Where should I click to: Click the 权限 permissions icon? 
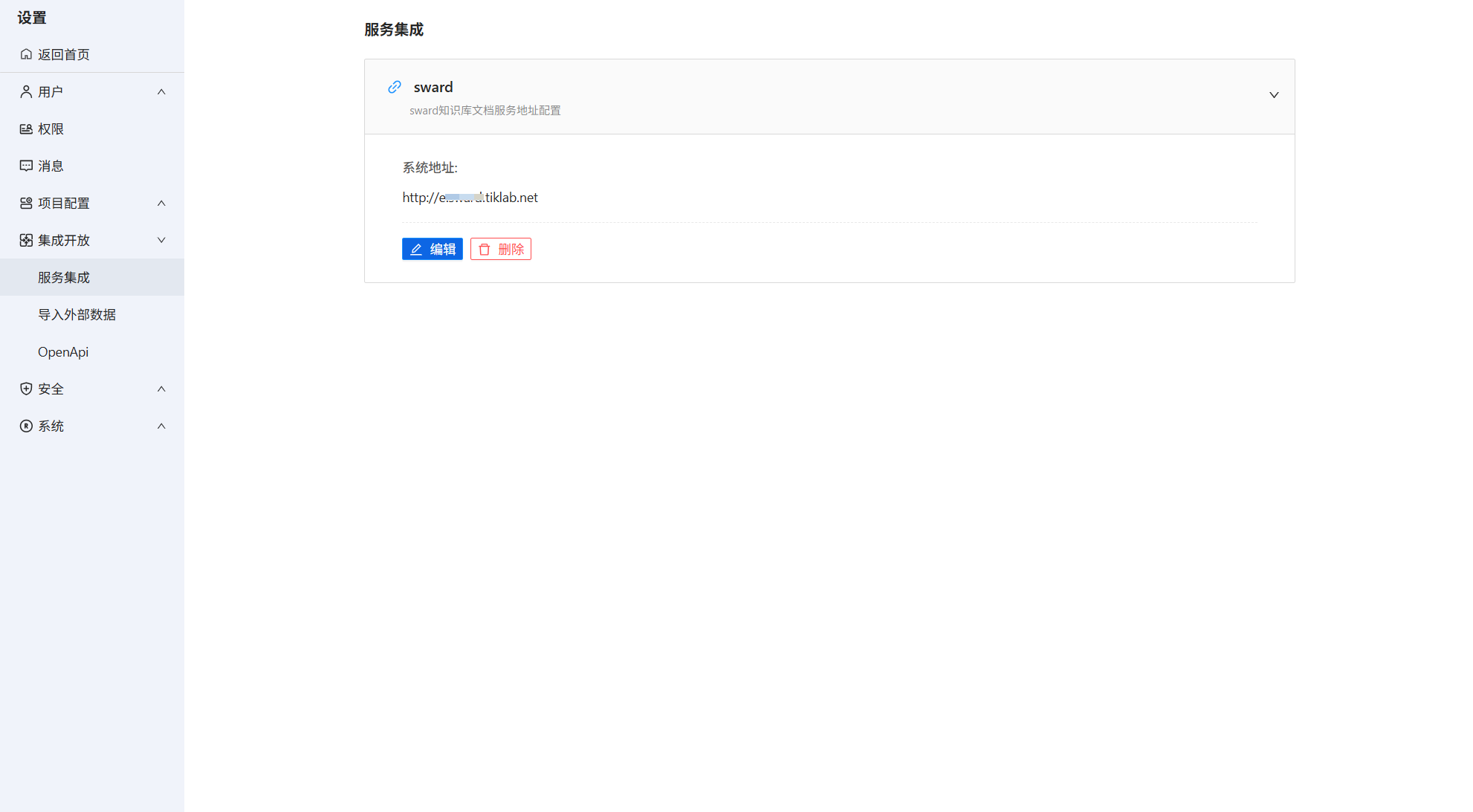coord(26,129)
